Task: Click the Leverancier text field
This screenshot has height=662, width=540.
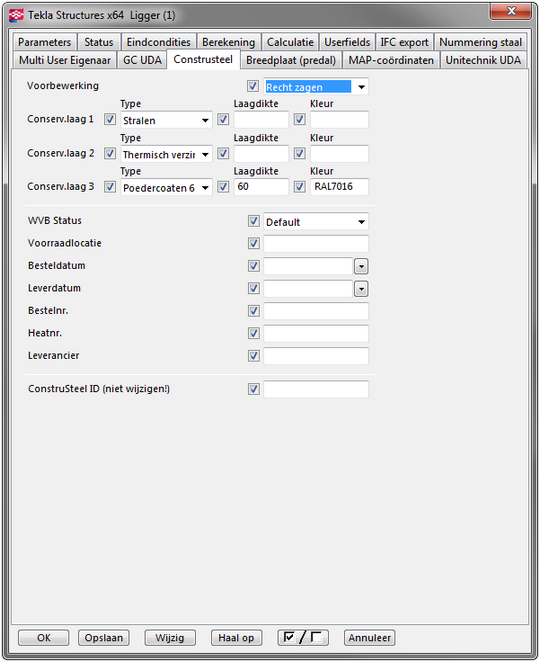Action: click(316, 356)
